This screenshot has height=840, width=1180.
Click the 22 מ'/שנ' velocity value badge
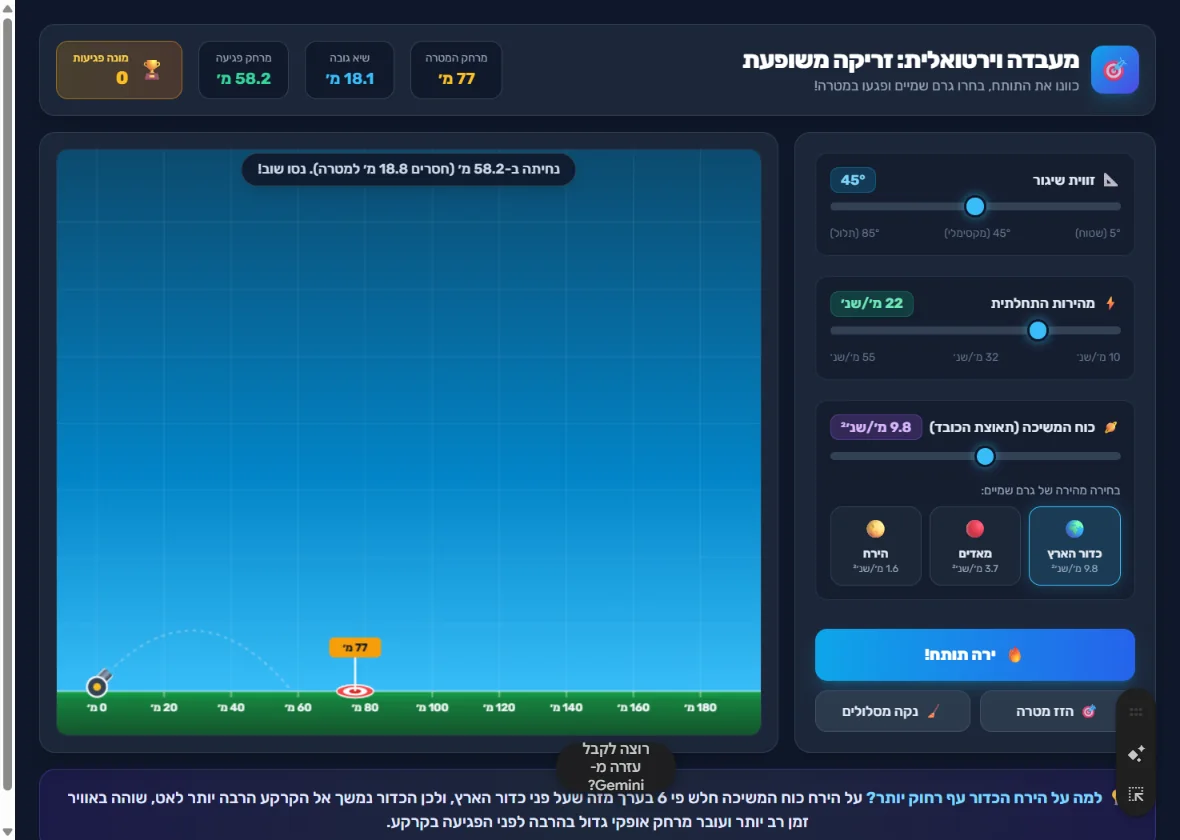click(871, 303)
